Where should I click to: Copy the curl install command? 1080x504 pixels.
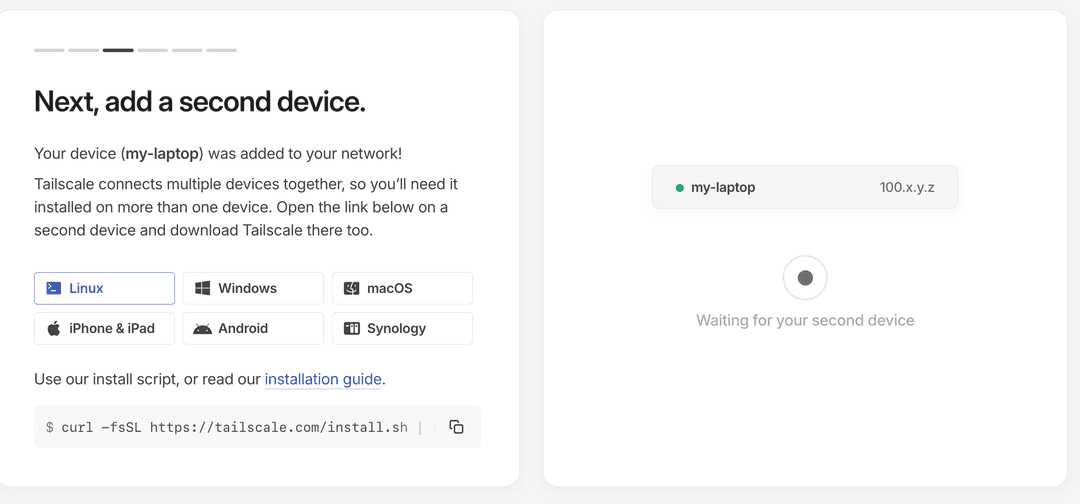[x=456, y=427]
